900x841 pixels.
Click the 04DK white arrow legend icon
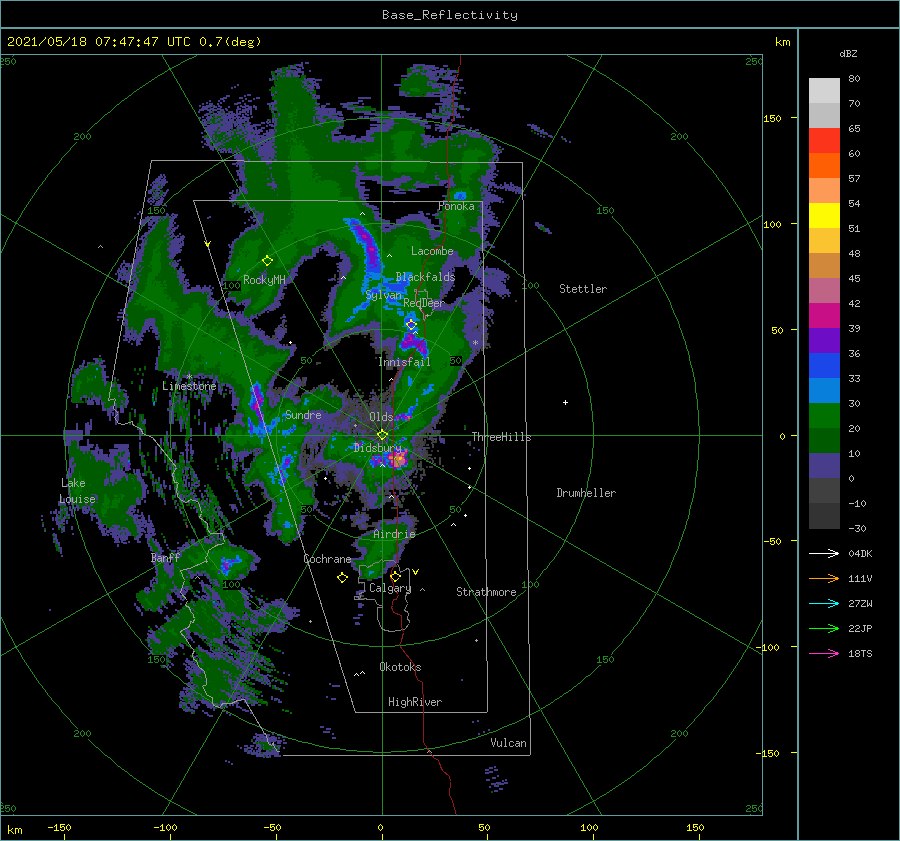pos(824,553)
